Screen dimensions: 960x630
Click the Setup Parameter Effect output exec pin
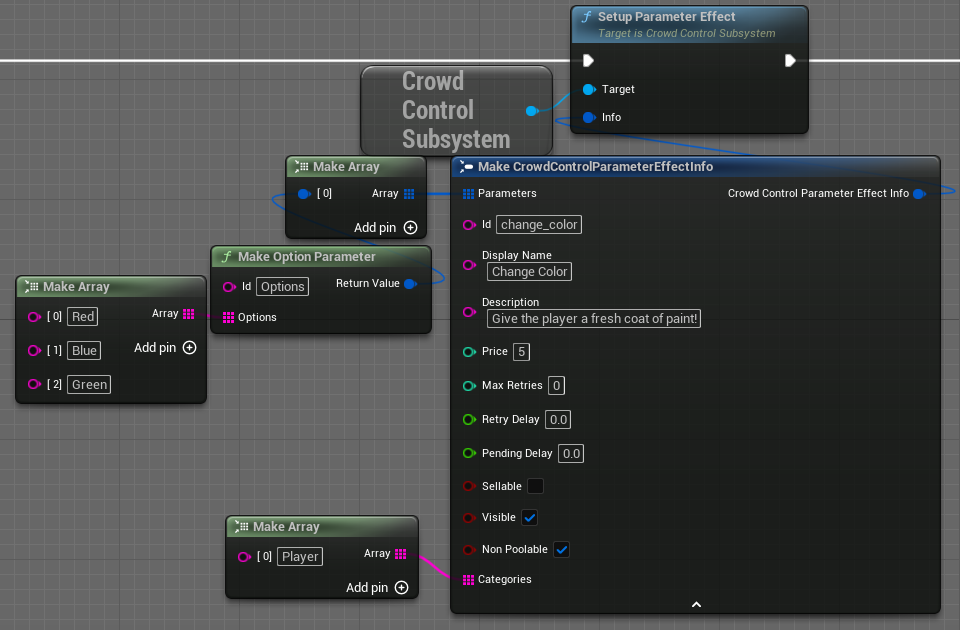pyautogui.click(x=790, y=60)
